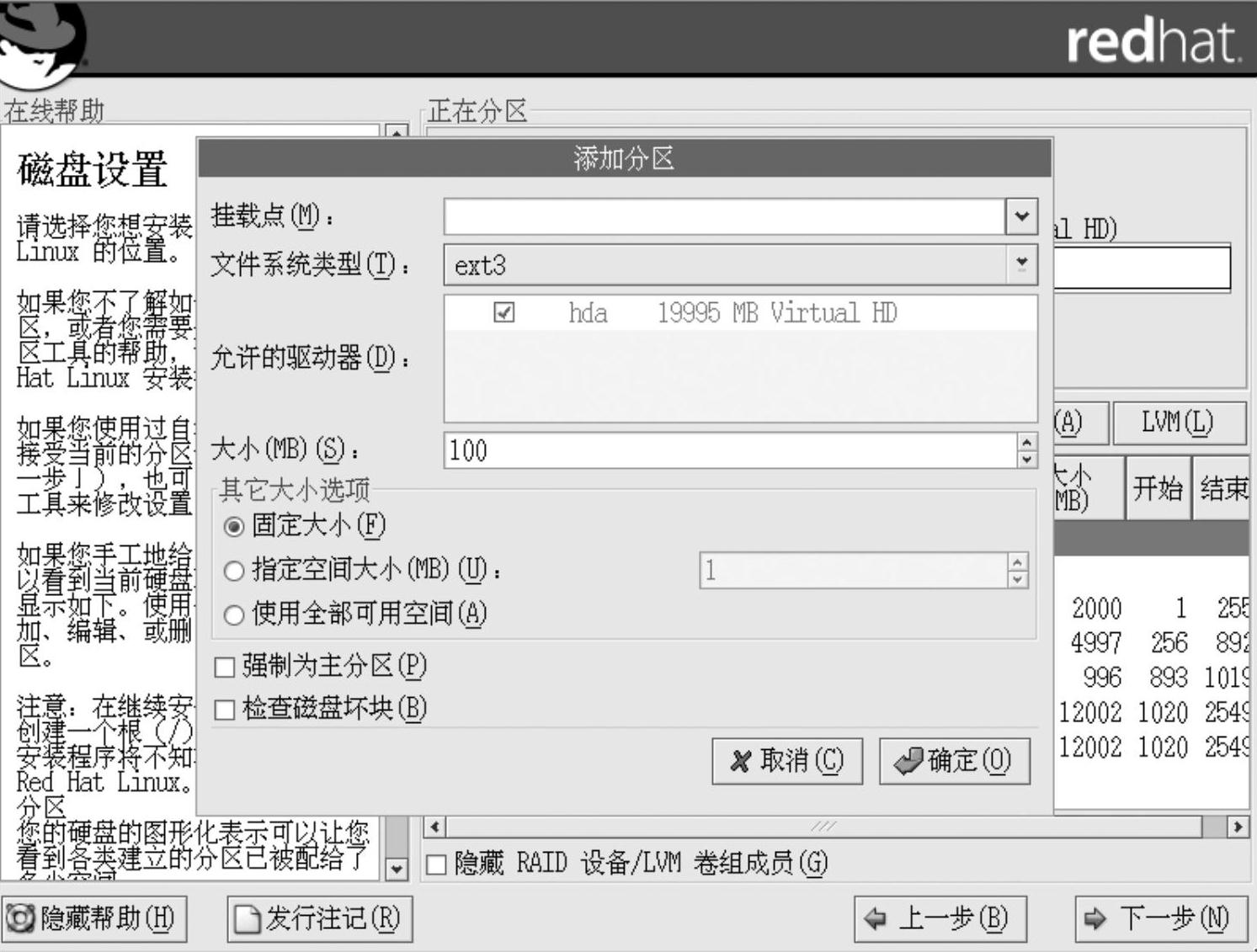The image size is (1257, 952).
Task: Click the partition list horizontal scrollbar thumb
Action: 823,827
